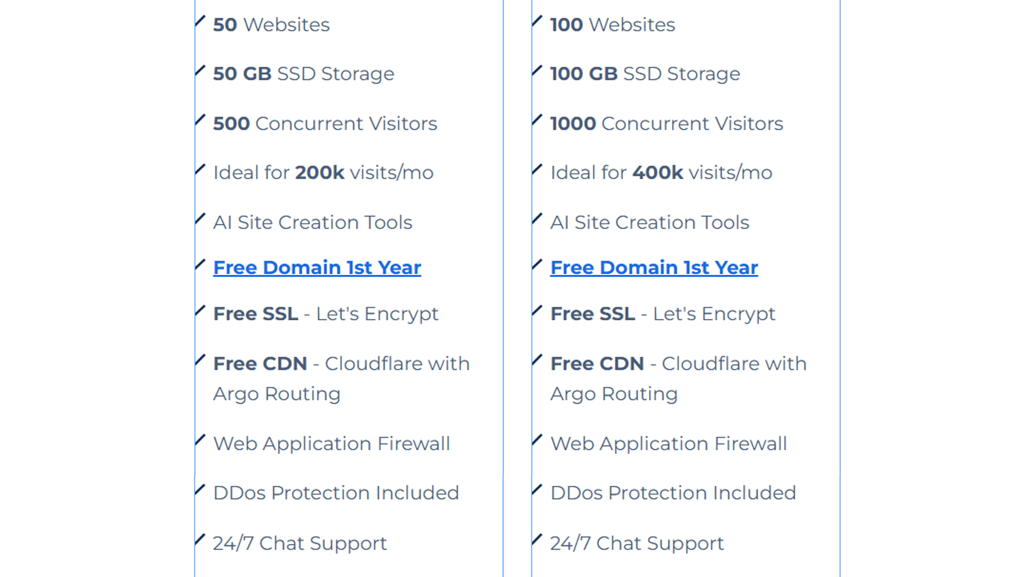Click DDos Protection Included in 50 Websites plan

point(336,493)
